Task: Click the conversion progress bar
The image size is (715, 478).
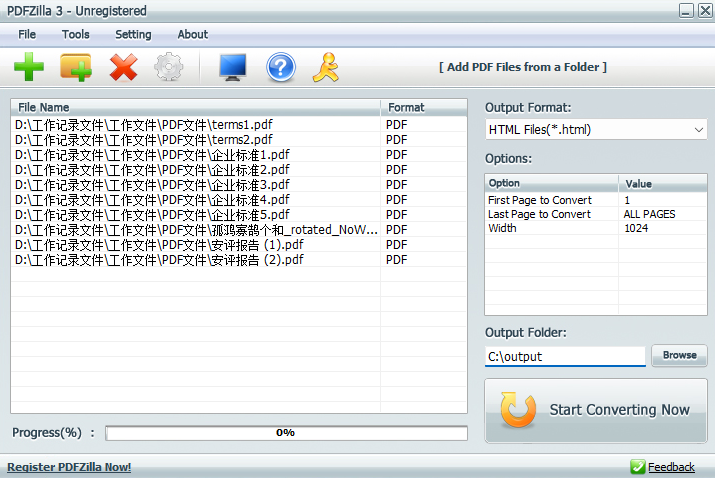Action: pyautogui.click(x=286, y=432)
